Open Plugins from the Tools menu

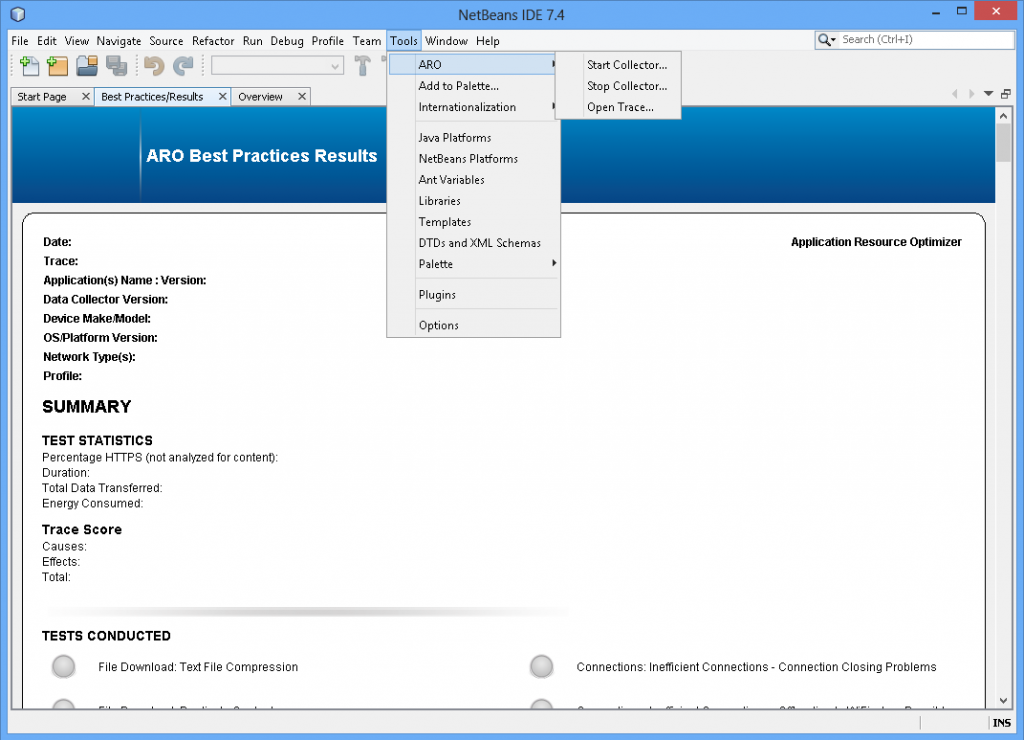coord(473,295)
